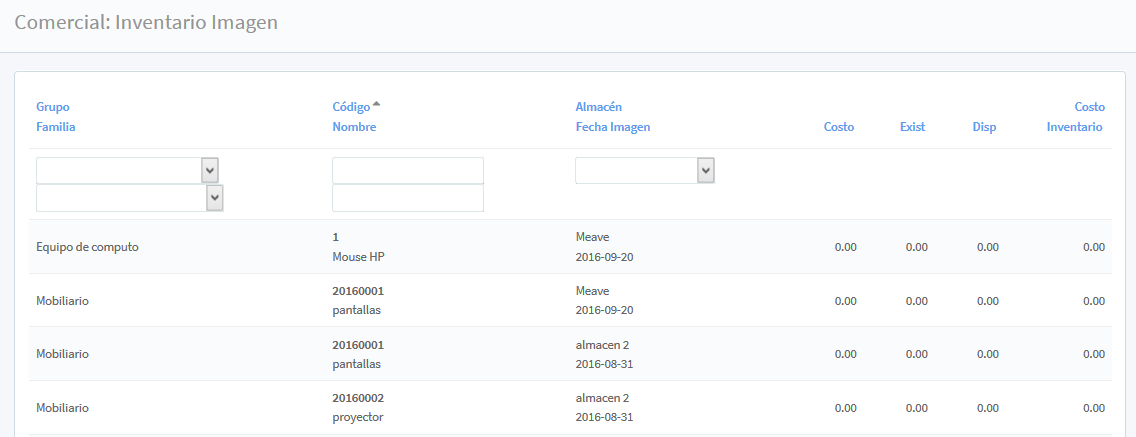Screen dimensions: 1136x437
Task: Sort by Familia column header
Action: click(x=56, y=127)
